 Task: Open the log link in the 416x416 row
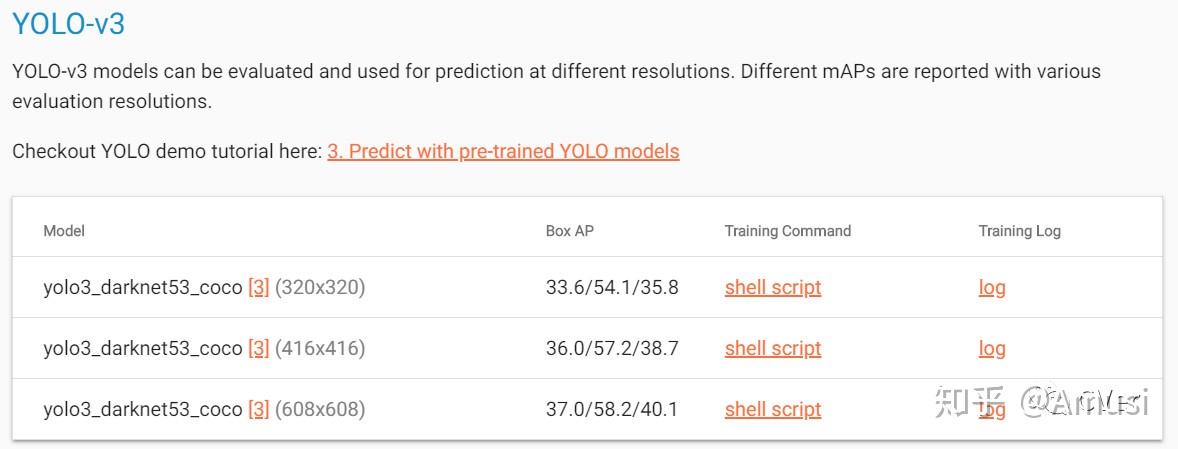click(x=992, y=349)
